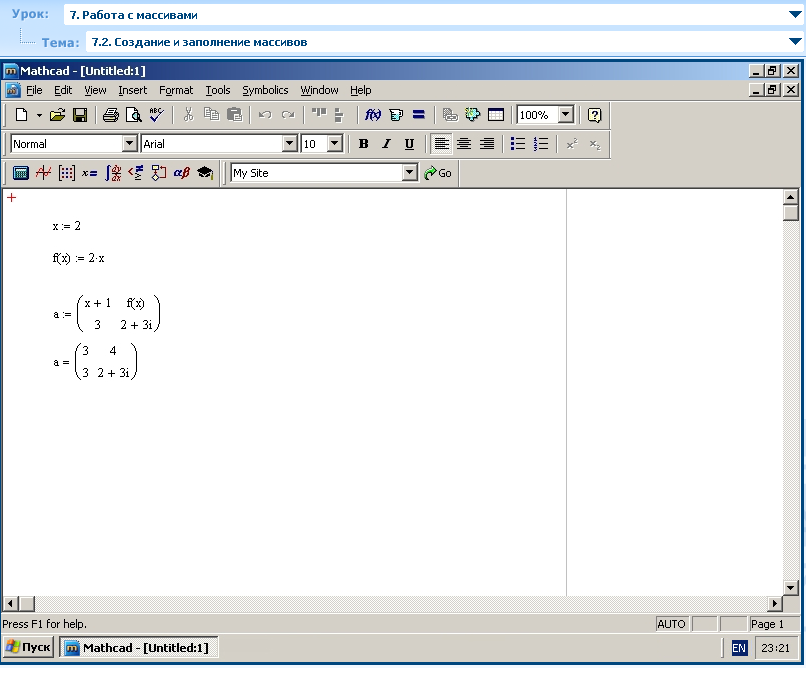Insert data table icon
This screenshot has width=806, height=682.
(496, 115)
